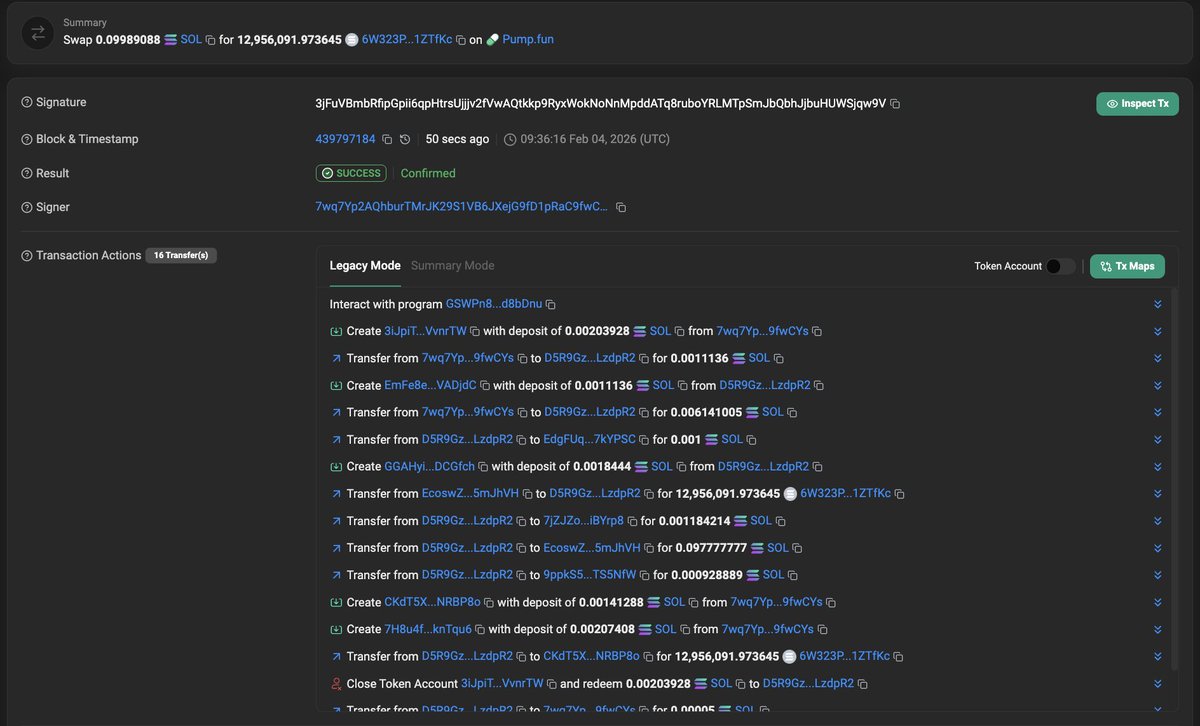Expand transfer row for 0.097777777 SOL
Image resolution: width=1200 pixels, height=726 pixels.
(x=1157, y=548)
